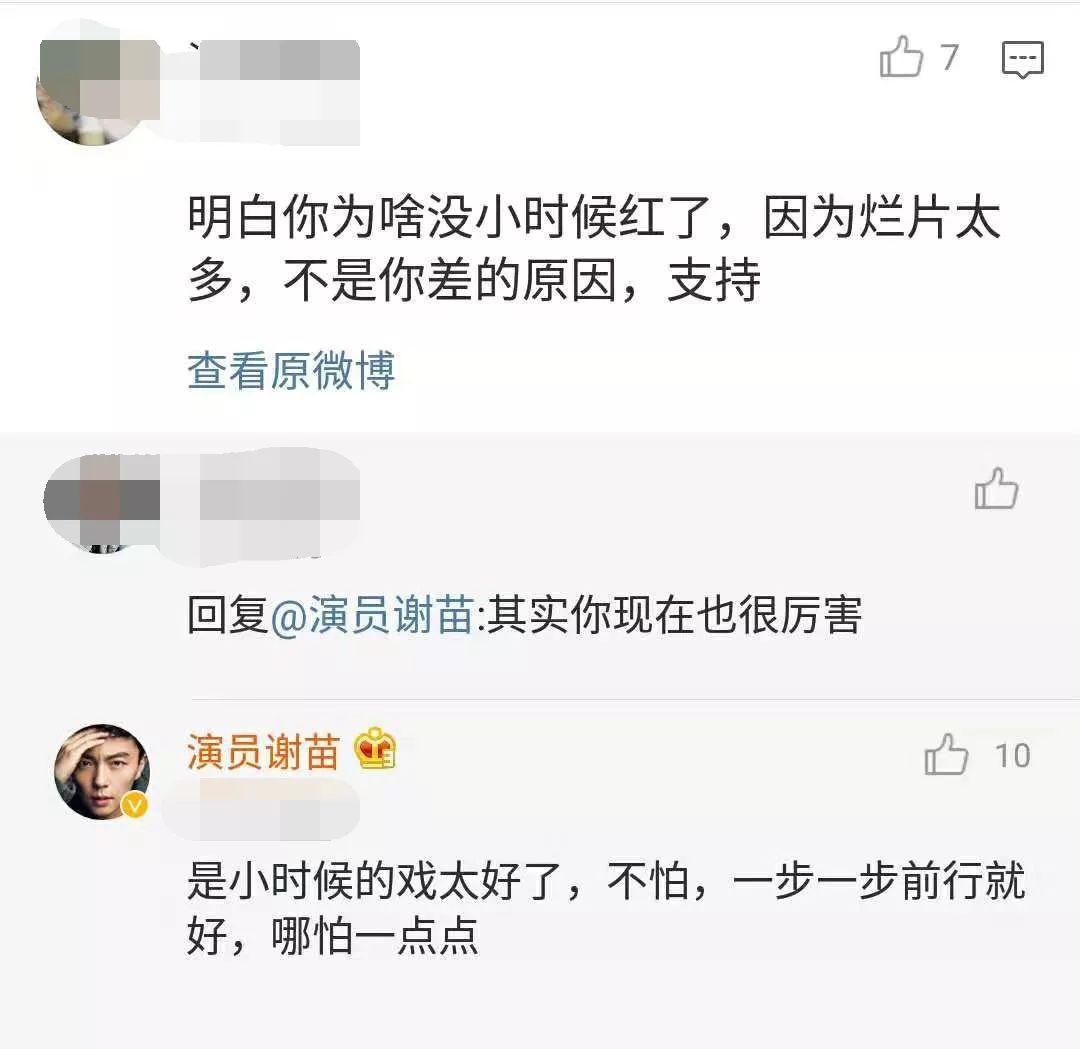Select comment text 明白你为啥没小时候红了
This screenshot has width=1080, height=1049.
[x=448, y=218]
